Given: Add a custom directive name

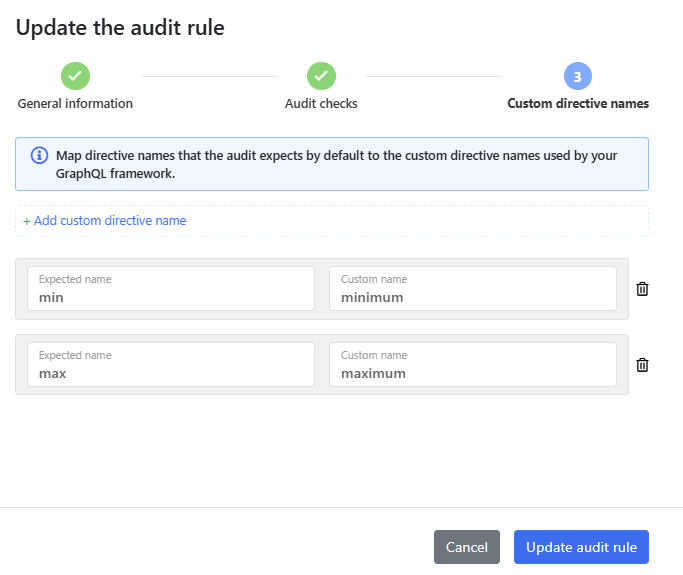Looking at the screenshot, I should pos(105,221).
